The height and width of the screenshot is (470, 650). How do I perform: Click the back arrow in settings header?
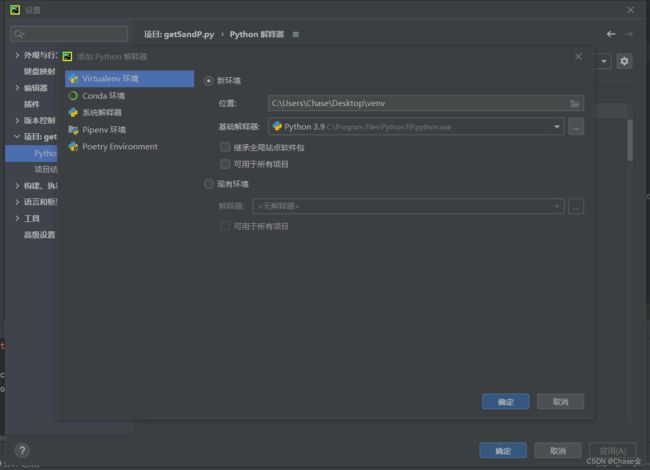(611, 34)
